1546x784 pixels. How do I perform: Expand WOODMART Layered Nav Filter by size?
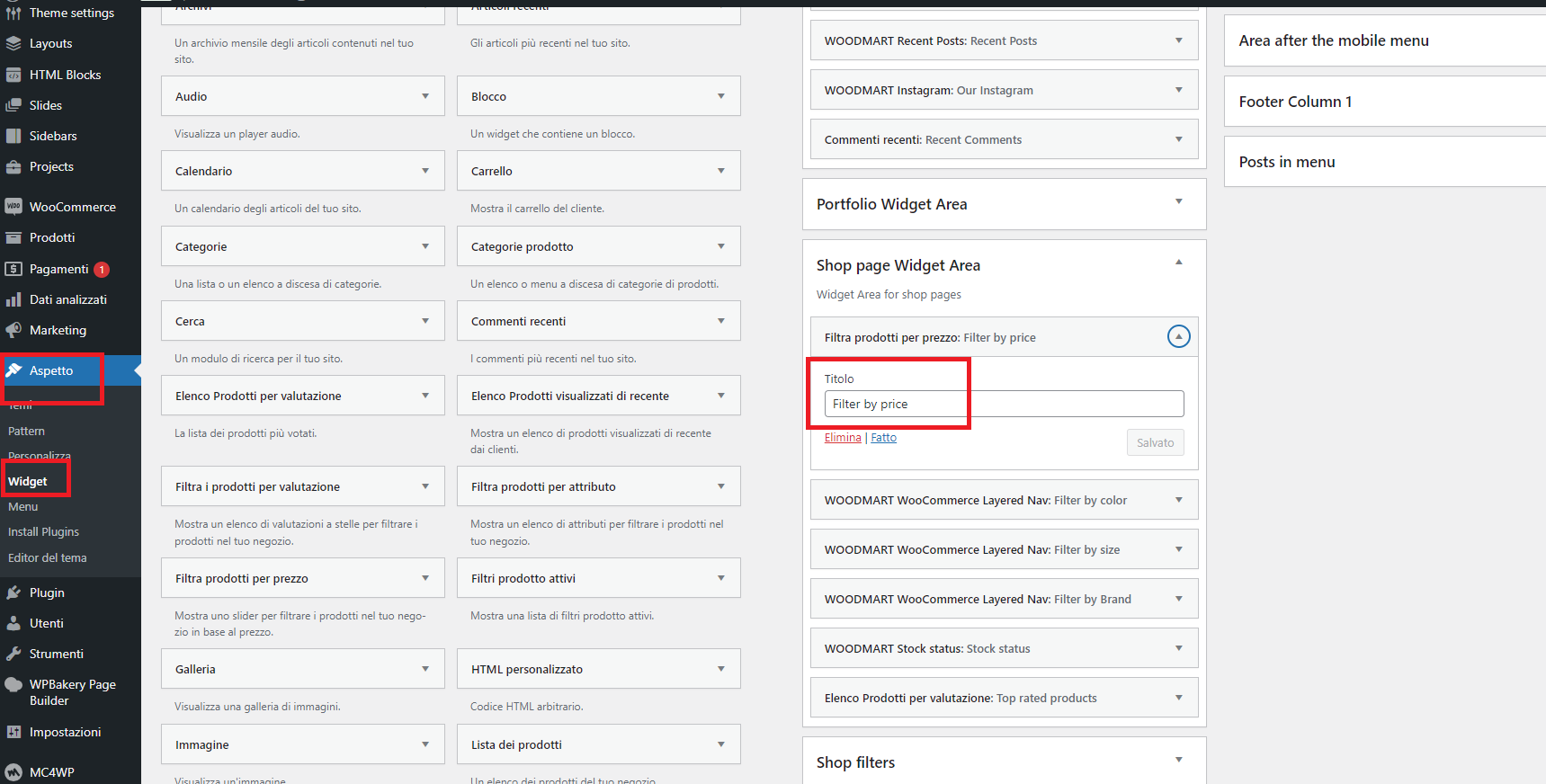tap(1179, 549)
